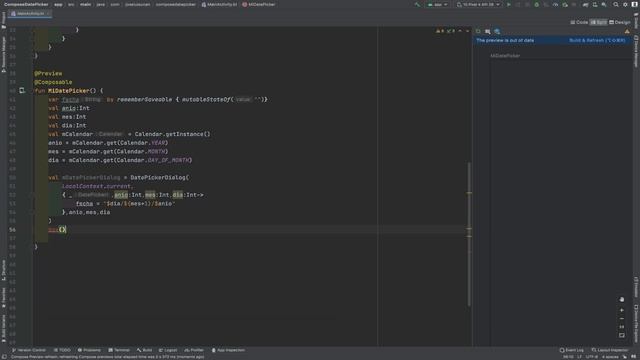
Task: Click the LF line separator in status bar
Action: 579,357
